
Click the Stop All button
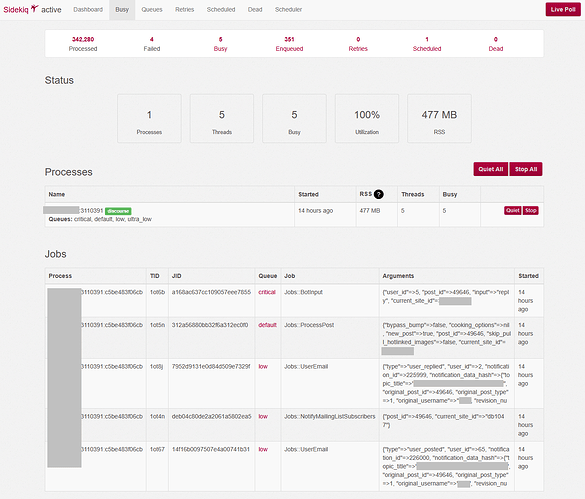click(x=526, y=169)
